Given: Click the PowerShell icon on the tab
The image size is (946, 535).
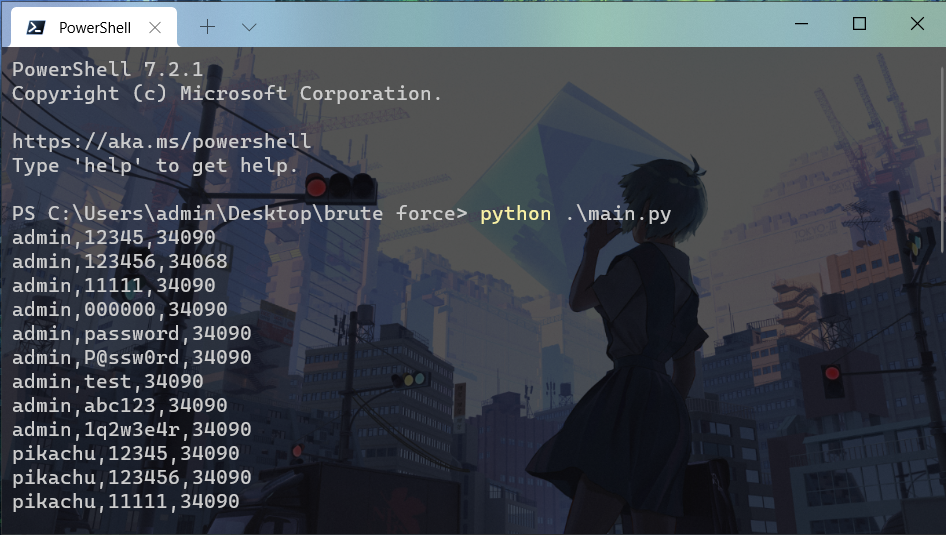Looking at the screenshot, I should click(x=36, y=27).
